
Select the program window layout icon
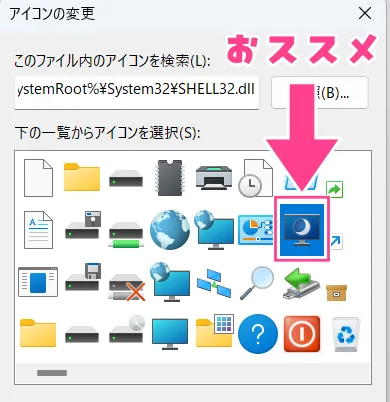38,282
